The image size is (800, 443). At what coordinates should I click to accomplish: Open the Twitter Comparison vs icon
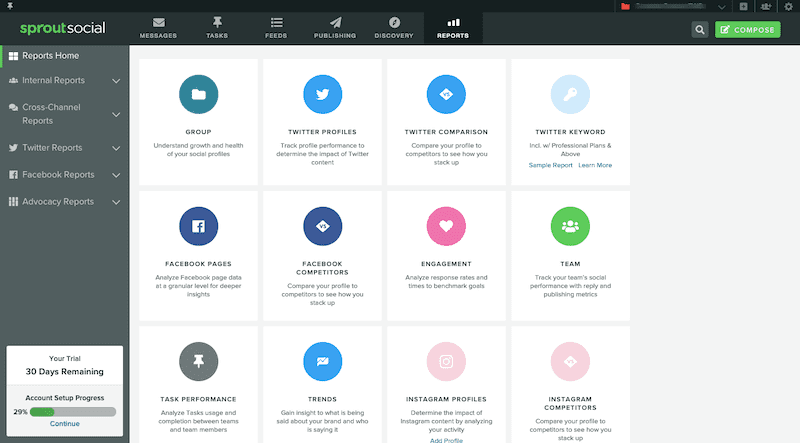[446, 94]
